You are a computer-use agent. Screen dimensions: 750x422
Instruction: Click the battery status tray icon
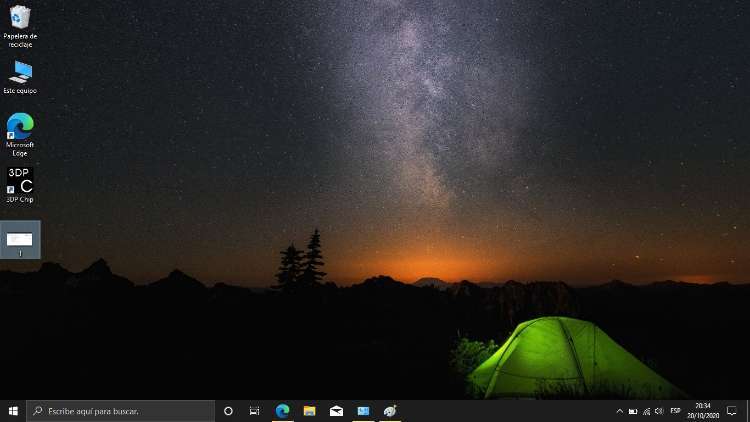click(x=633, y=411)
